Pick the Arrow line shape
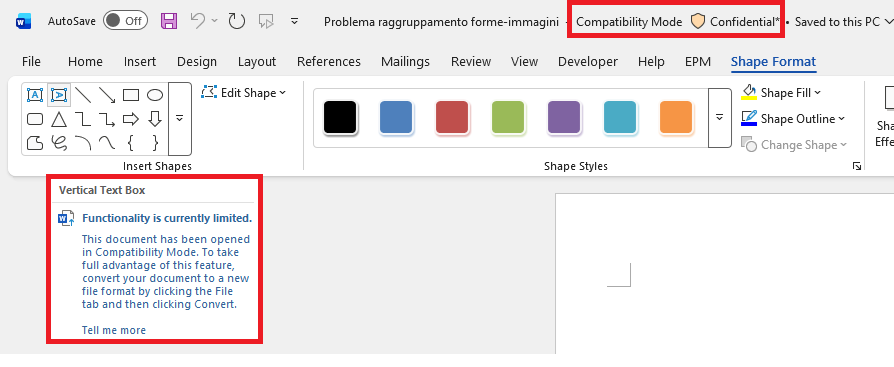 click(107, 95)
